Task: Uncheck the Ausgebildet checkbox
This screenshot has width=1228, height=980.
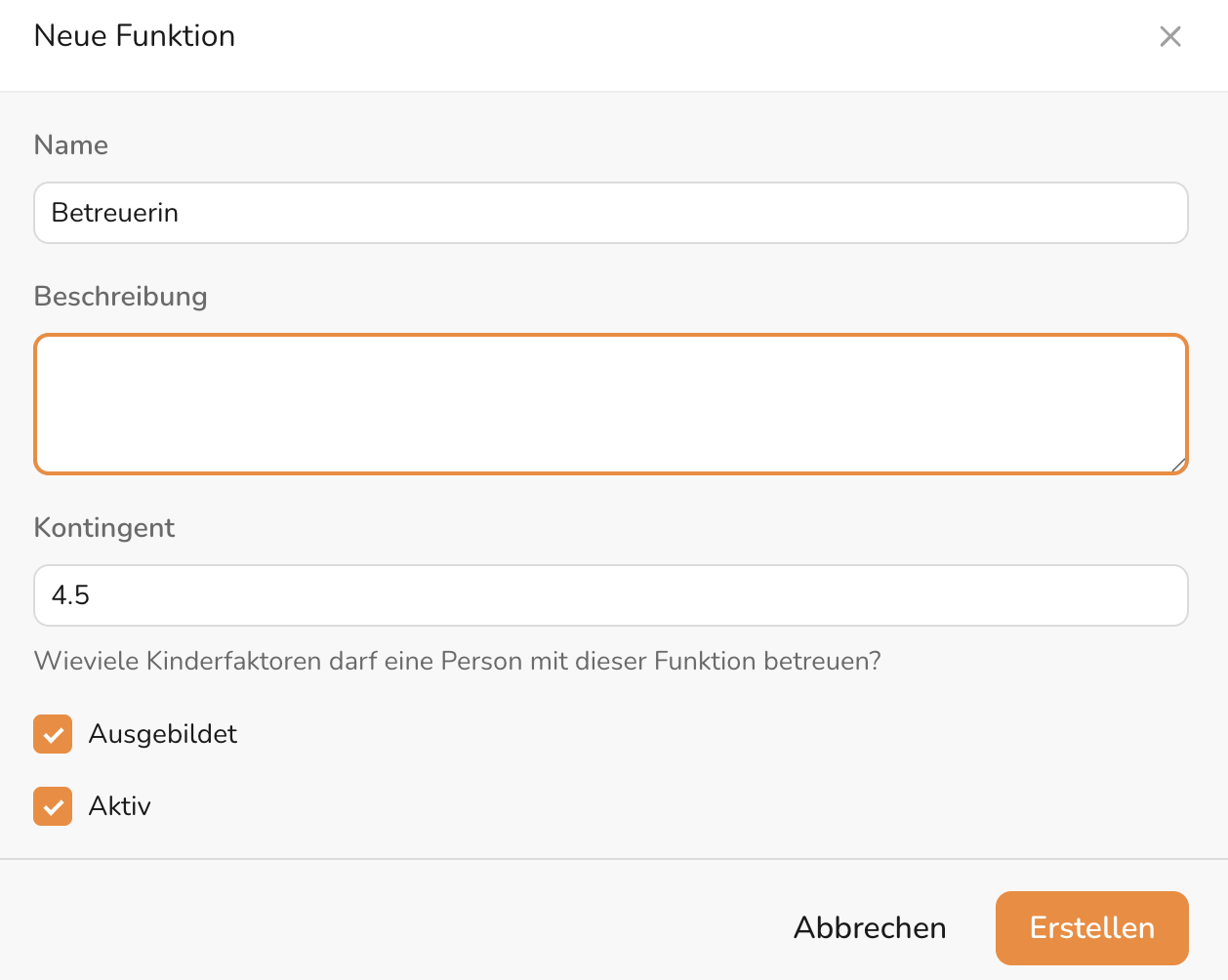Action: [x=53, y=734]
